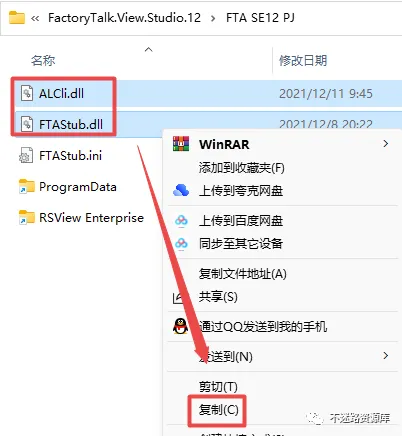This screenshot has width=402, height=436.
Task: Expand the 发送到(N) submenu arrow
Action: pyautogui.click(x=386, y=356)
